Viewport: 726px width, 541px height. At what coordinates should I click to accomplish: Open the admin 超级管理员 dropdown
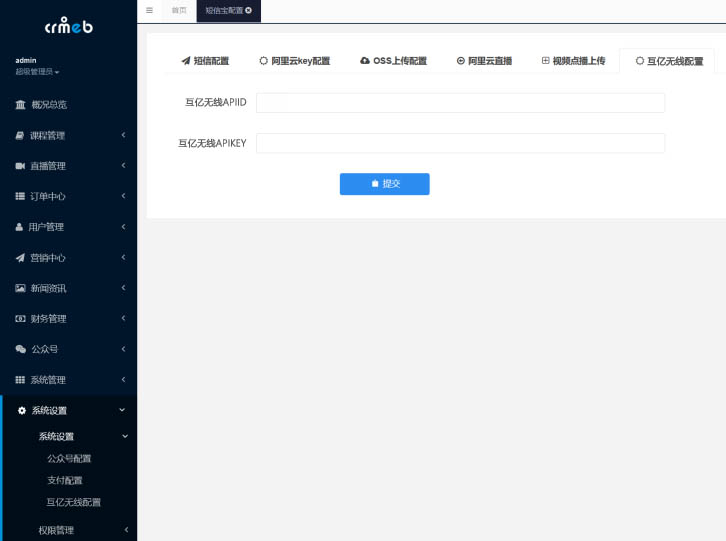pyautogui.click(x=37, y=72)
